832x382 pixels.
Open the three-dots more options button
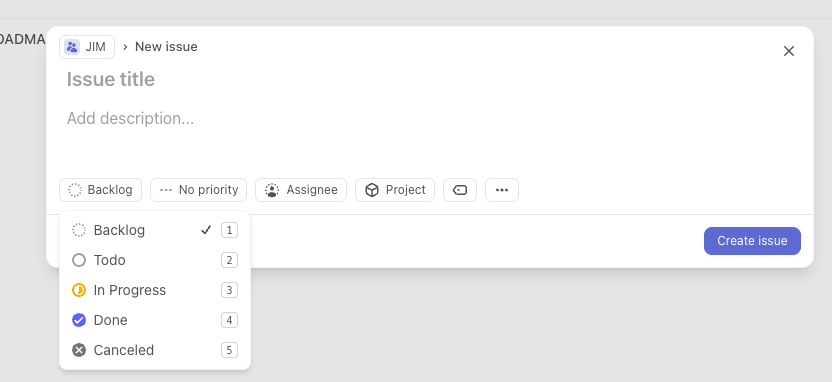click(x=501, y=190)
